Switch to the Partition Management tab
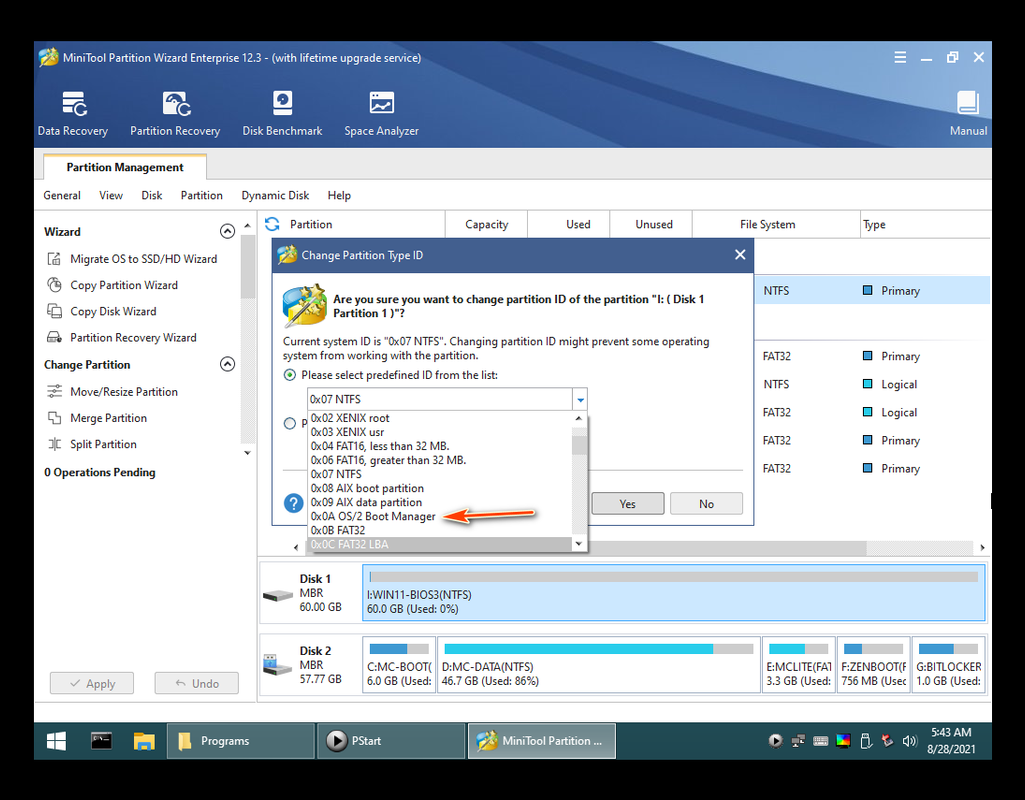This screenshot has height=800, width=1025. click(125, 167)
